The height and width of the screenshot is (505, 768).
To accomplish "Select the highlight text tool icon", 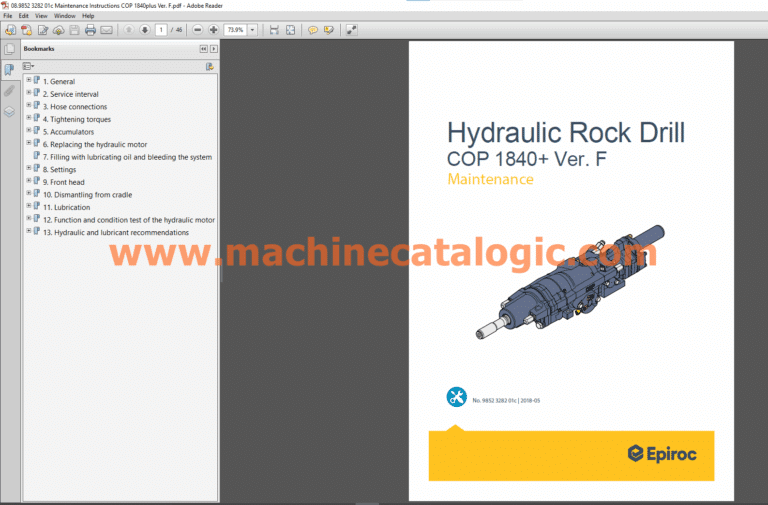I will (x=329, y=30).
